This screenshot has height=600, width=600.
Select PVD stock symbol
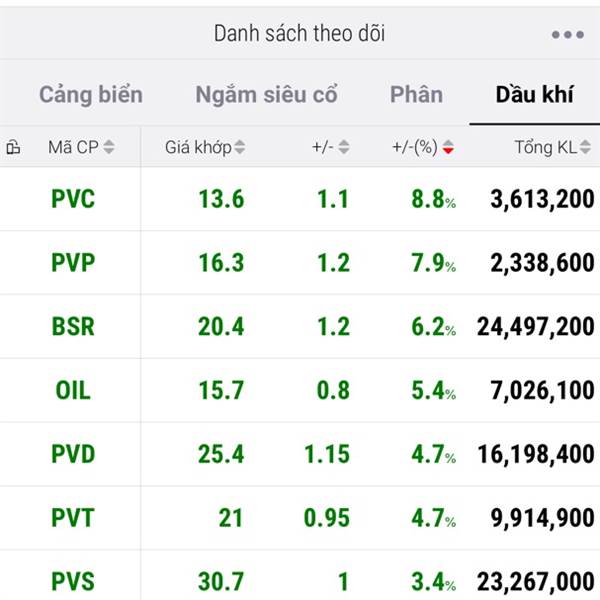[x=73, y=454]
